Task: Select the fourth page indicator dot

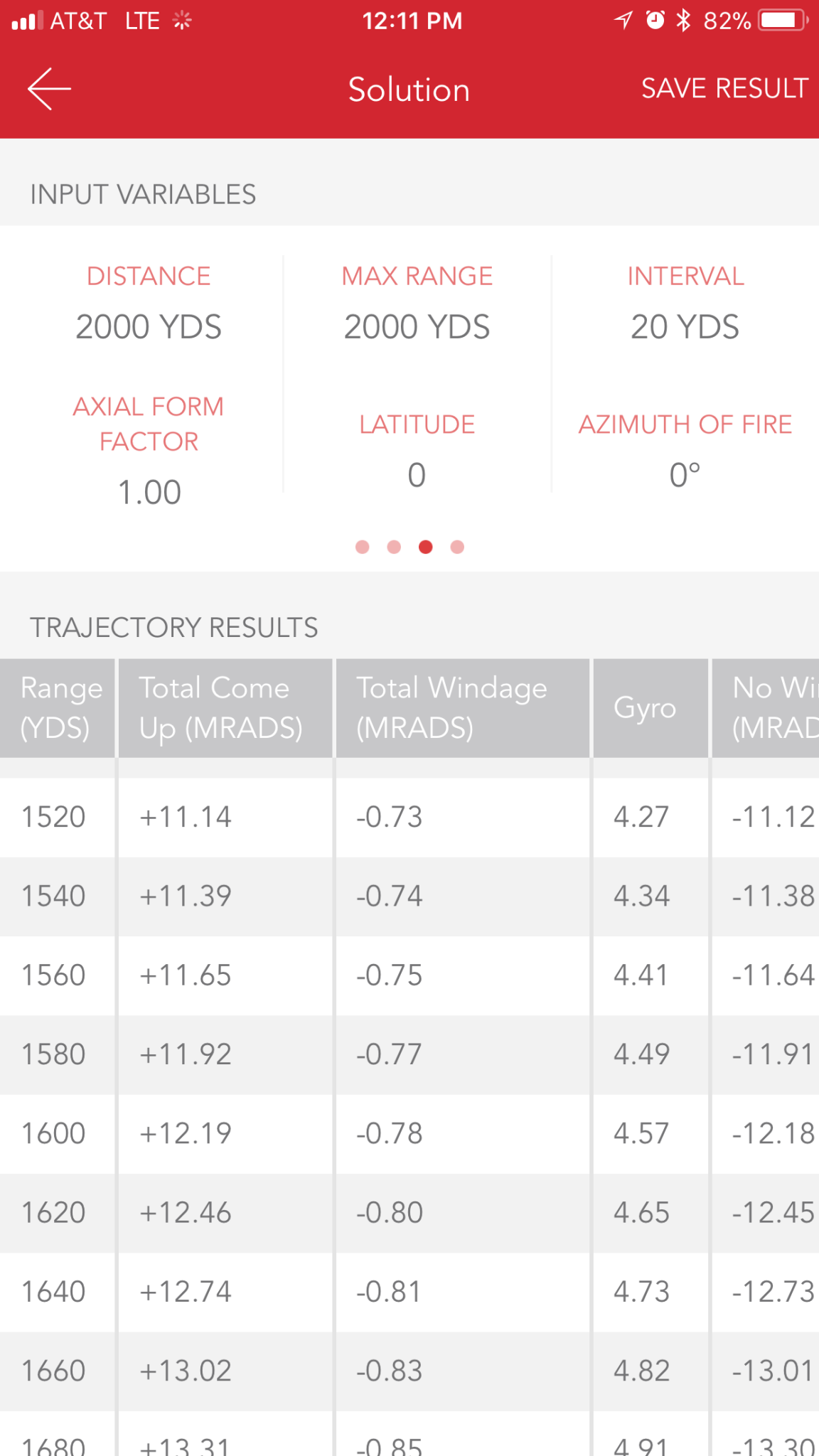Action: click(x=457, y=547)
